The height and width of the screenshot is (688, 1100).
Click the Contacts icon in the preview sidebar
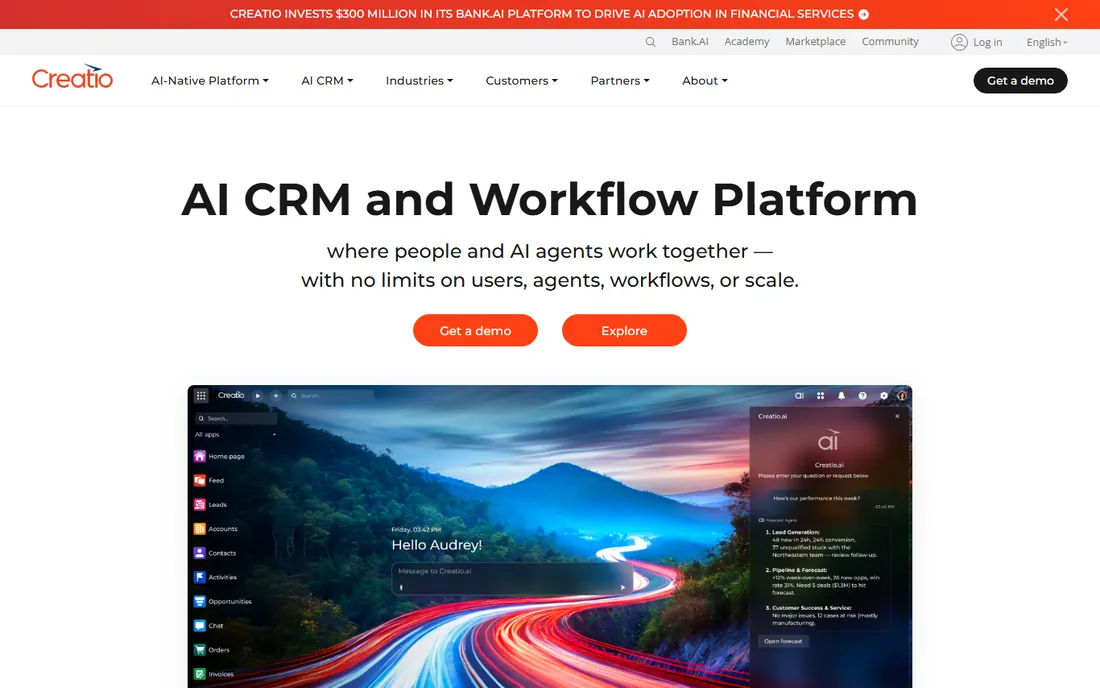(199, 553)
